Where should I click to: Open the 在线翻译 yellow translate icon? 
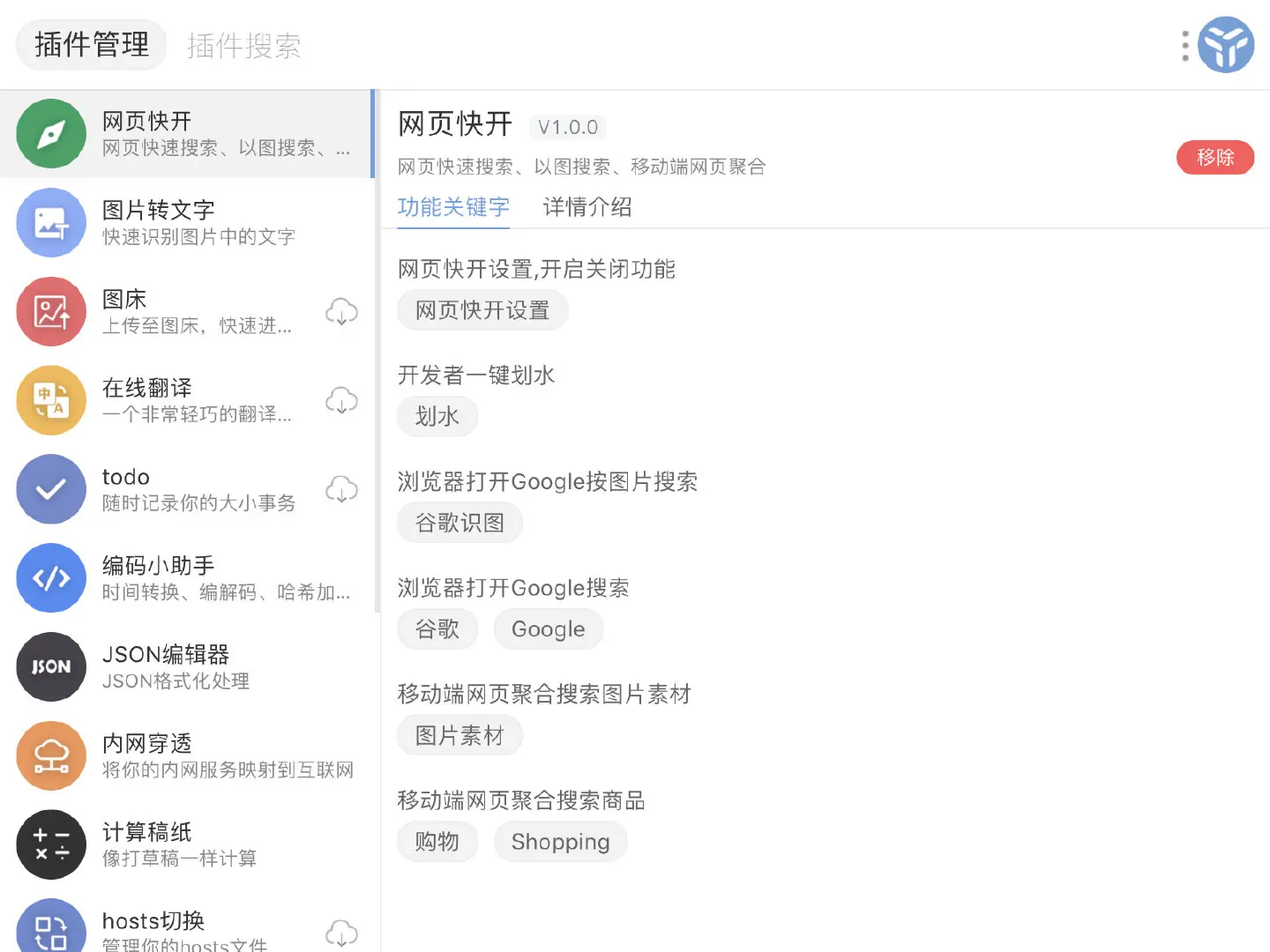point(51,400)
